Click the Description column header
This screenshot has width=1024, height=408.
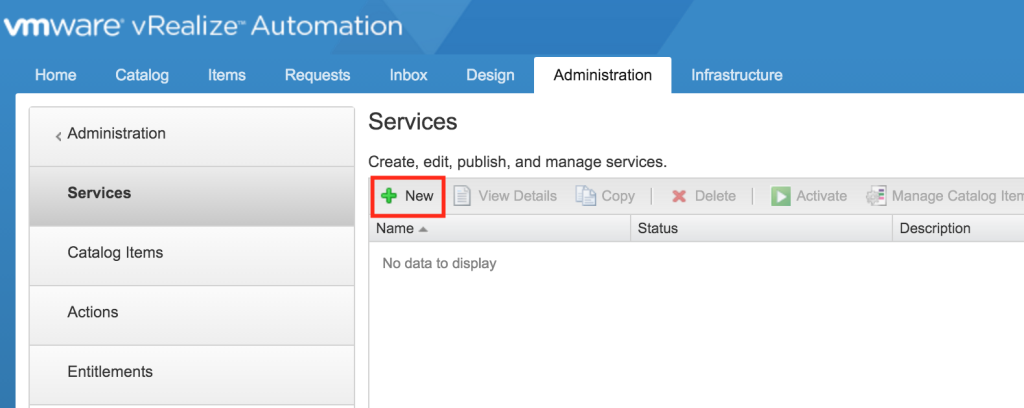(x=958, y=228)
